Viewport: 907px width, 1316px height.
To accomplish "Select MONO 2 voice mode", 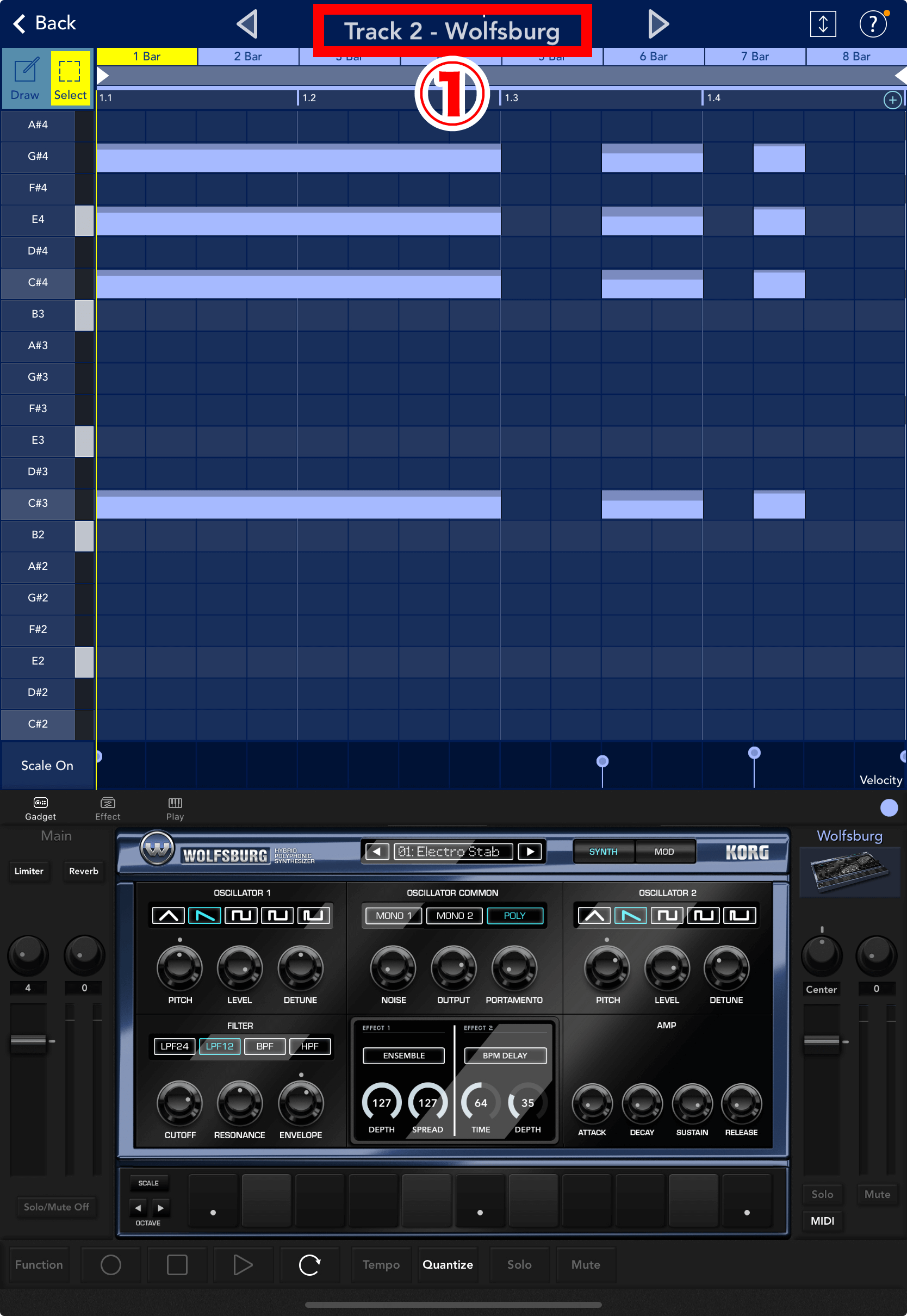I will tap(454, 915).
